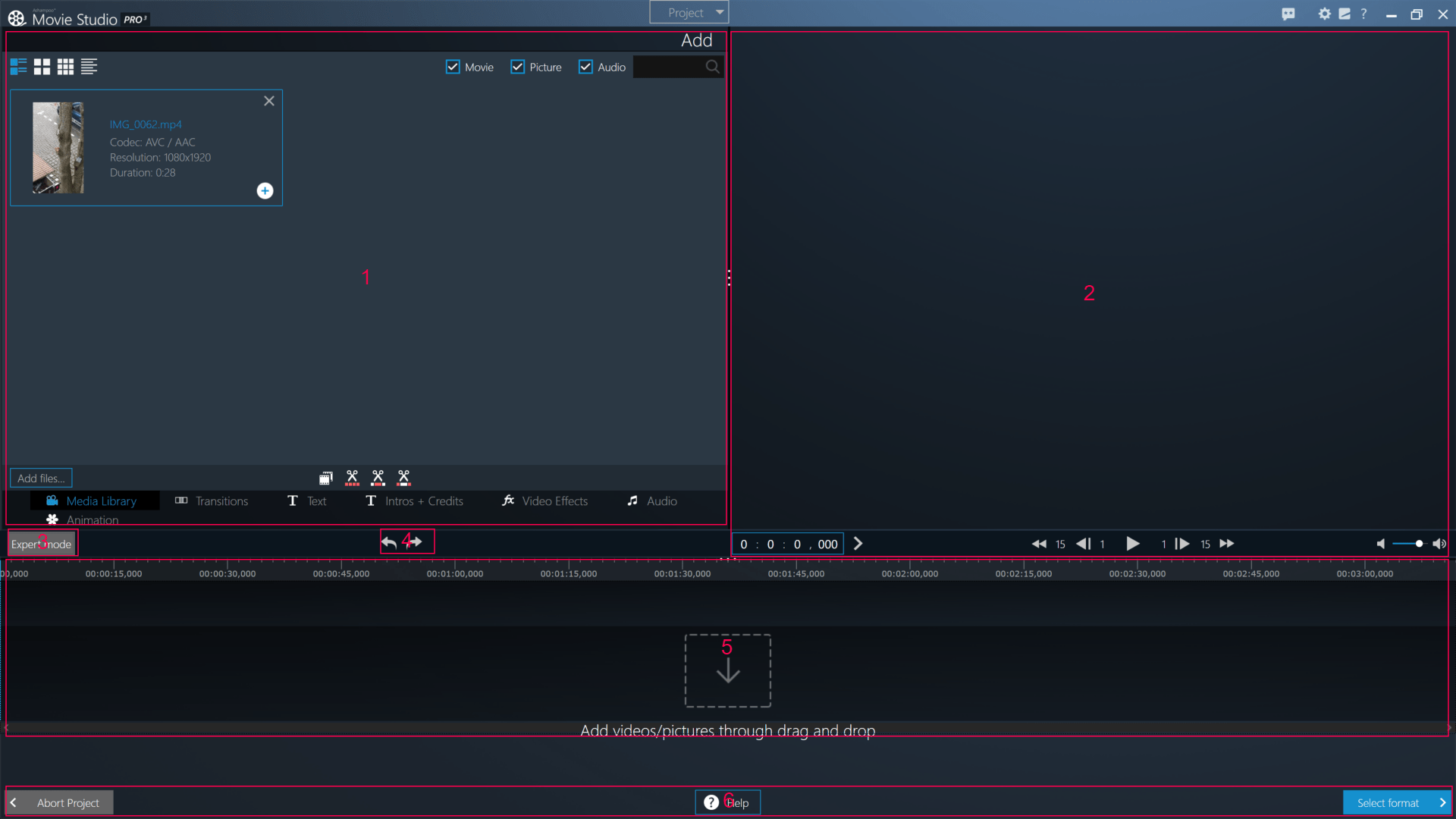Click the skin/theme icon next to gear
Image resolution: width=1456 pixels, height=819 pixels.
click(x=1345, y=14)
